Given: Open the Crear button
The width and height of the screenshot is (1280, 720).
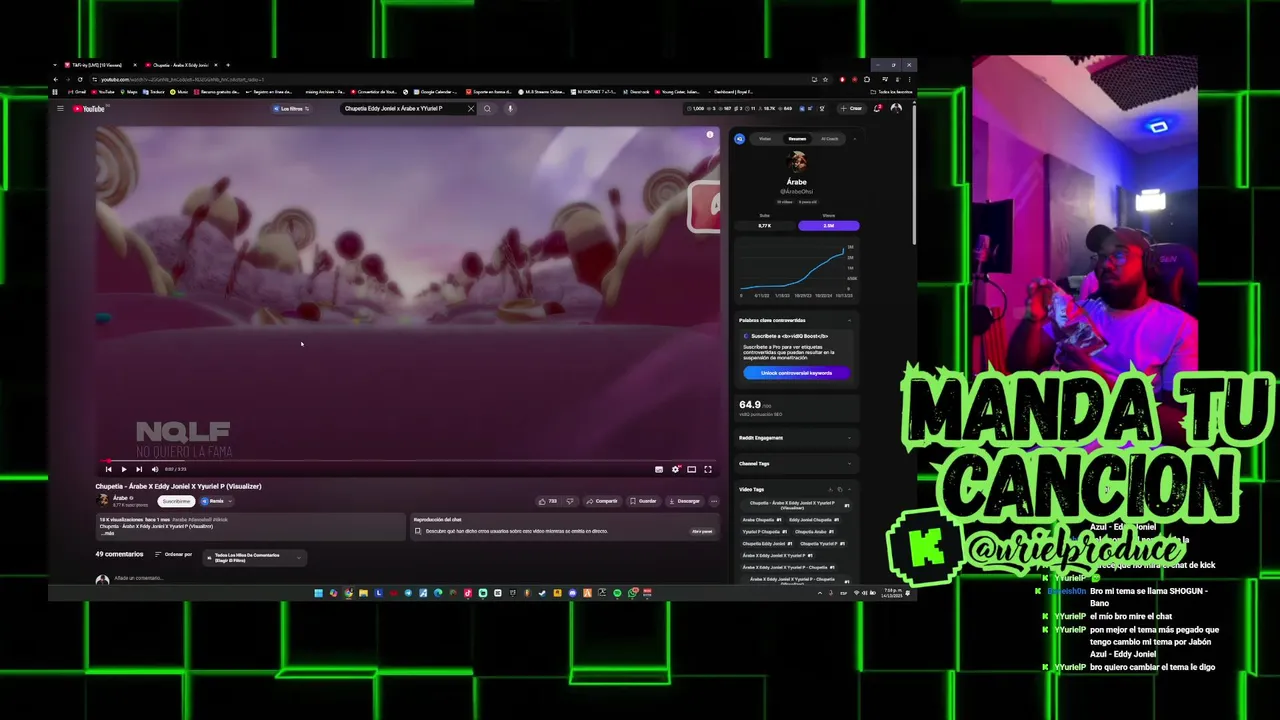Looking at the screenshot, I should pos(851,108).
